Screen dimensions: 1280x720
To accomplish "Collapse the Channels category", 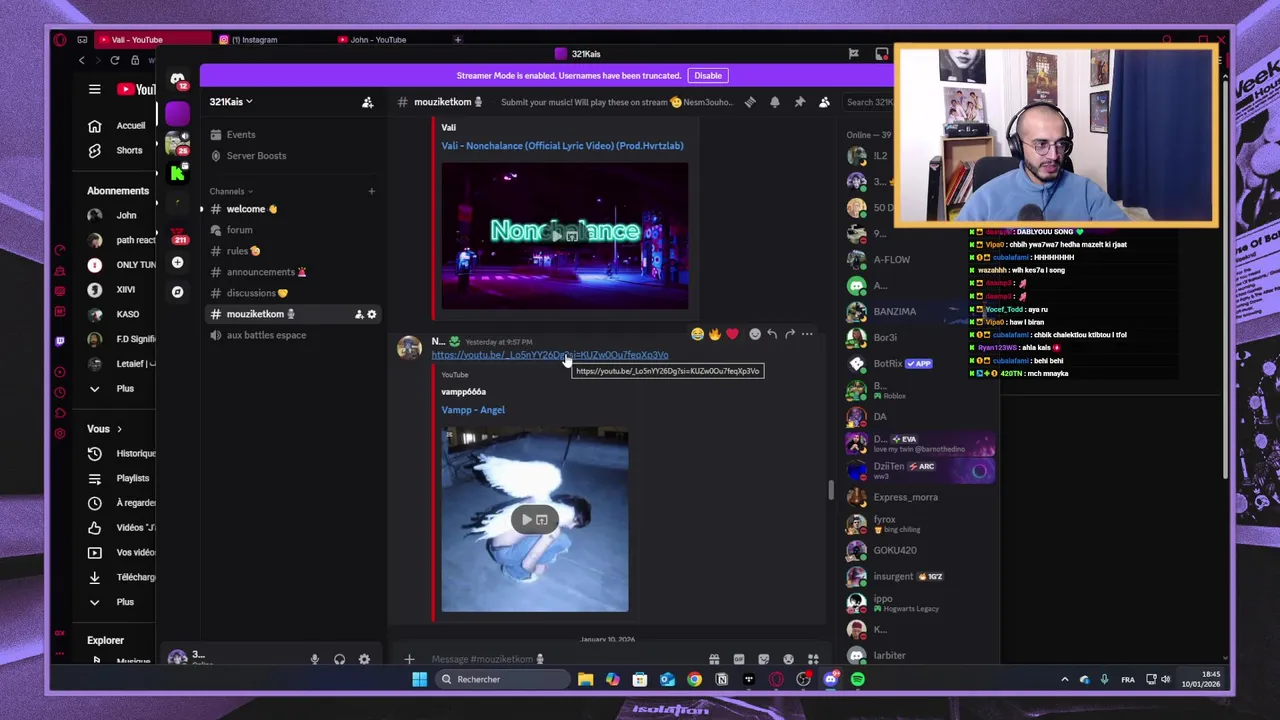I will [231, 191].
